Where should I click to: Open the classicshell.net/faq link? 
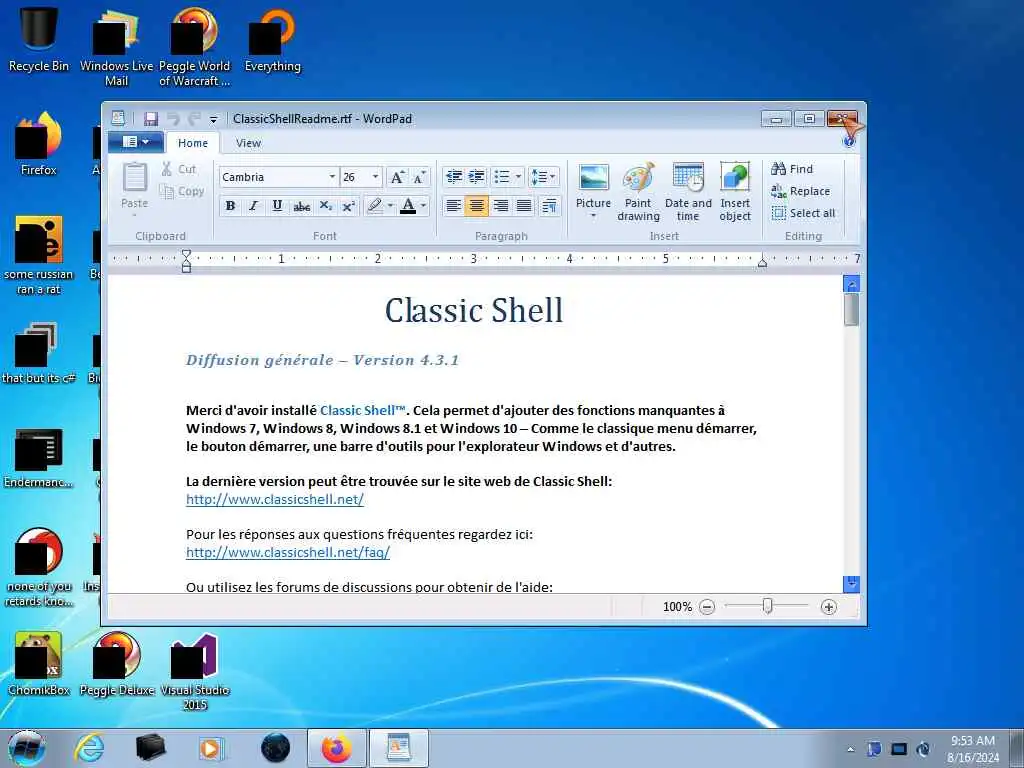(x=287, y=552)
